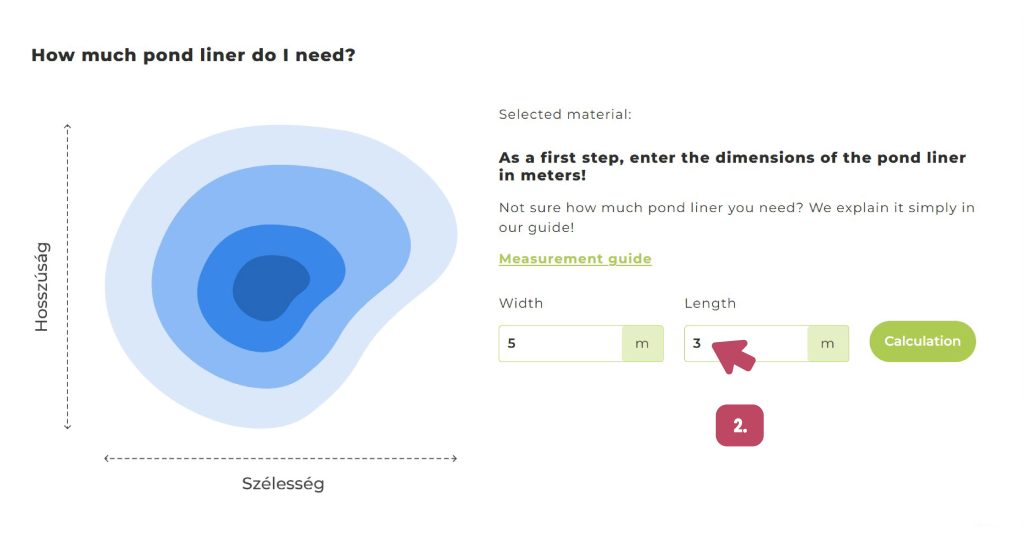This screenshot has height=535, width=1024.
Task: Click the Width input field
Action: [x=560, y=343]
